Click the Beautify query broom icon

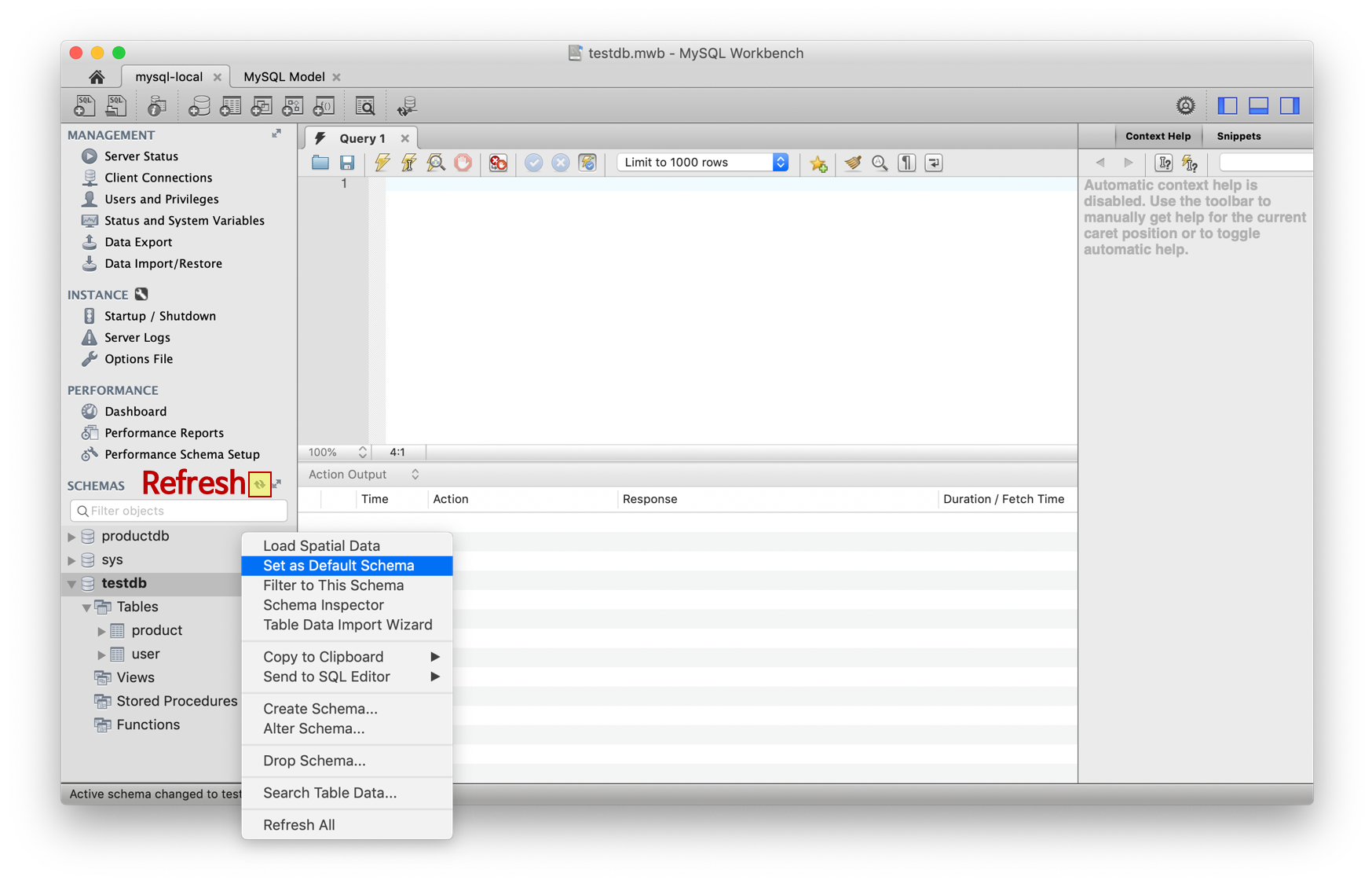pos(853,163)
